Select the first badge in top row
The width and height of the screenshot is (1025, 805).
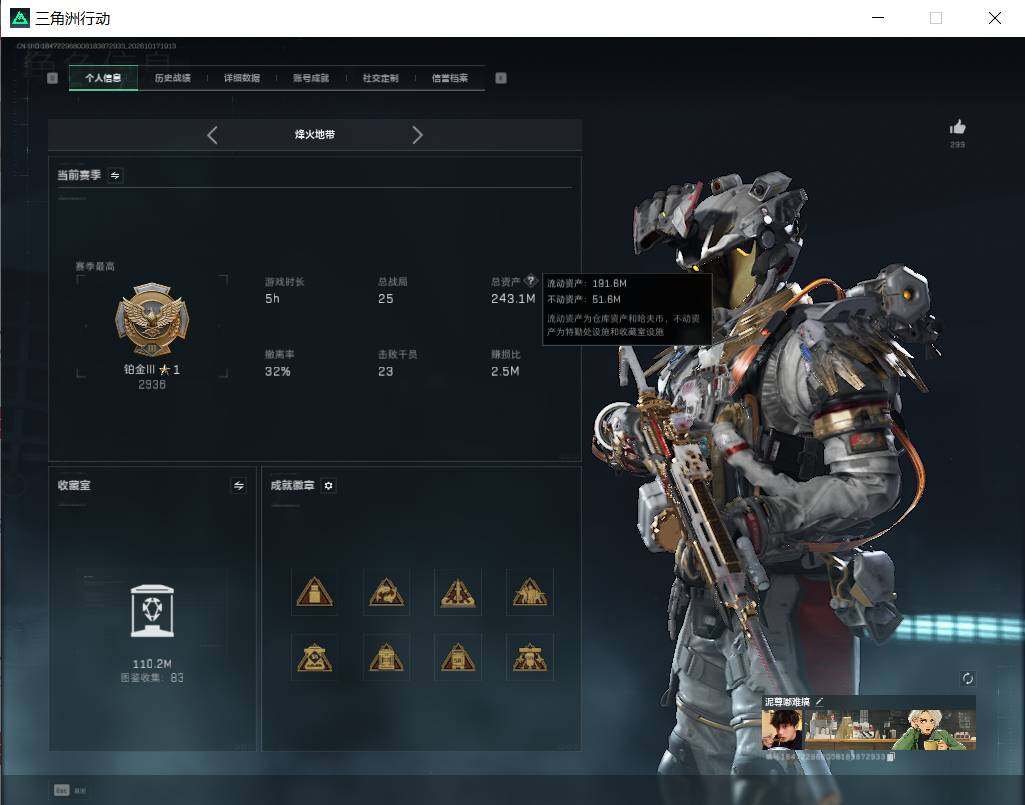click(x=314, y=592)
